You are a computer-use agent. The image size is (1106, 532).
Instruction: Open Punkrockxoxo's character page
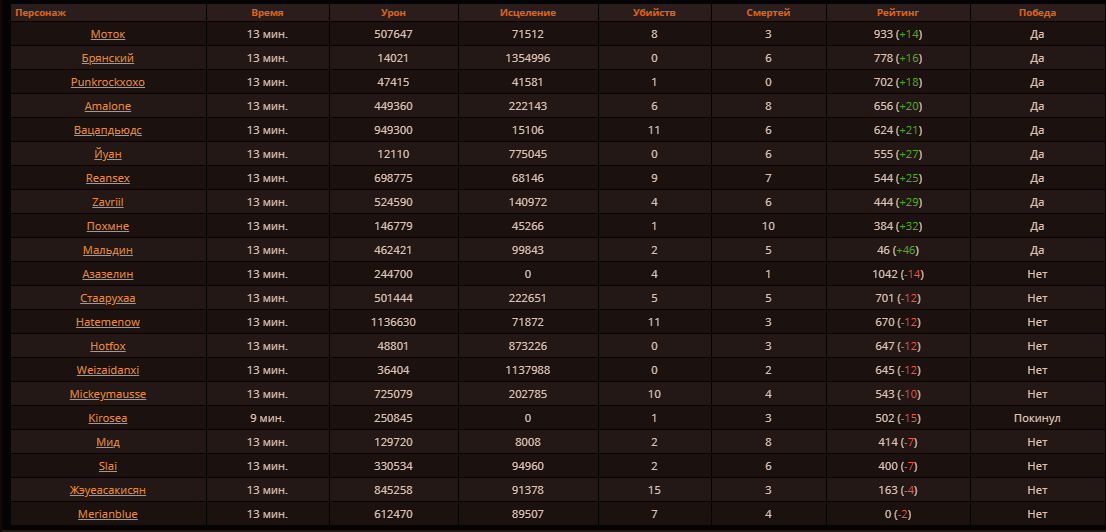108,82
